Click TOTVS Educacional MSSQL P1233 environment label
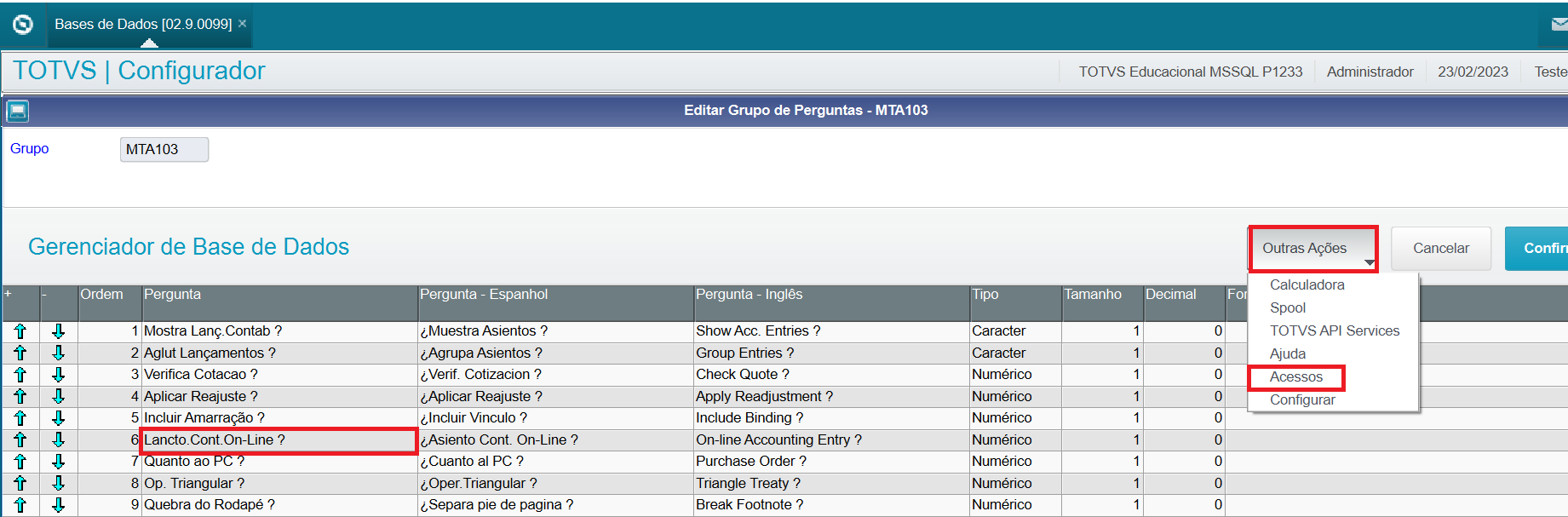 point(1190,72)
